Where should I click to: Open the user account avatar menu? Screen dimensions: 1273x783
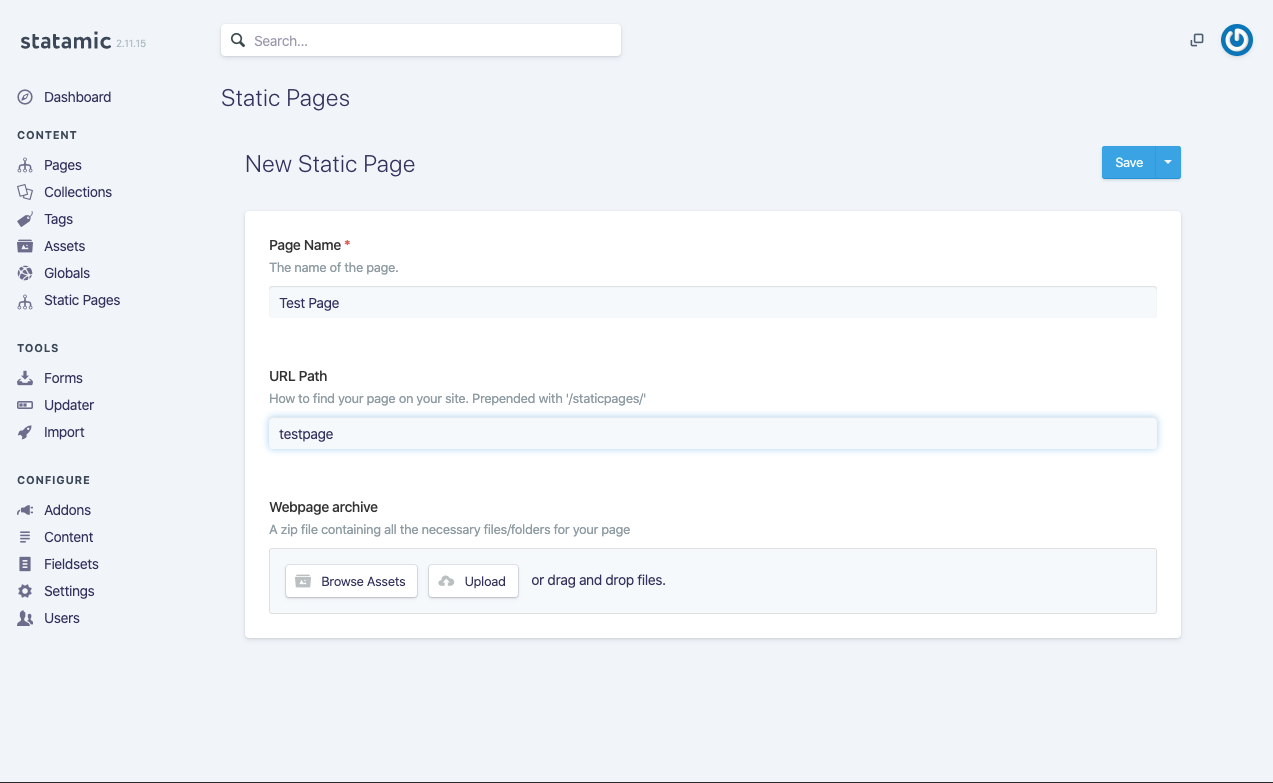click(x=1237, y=40)
